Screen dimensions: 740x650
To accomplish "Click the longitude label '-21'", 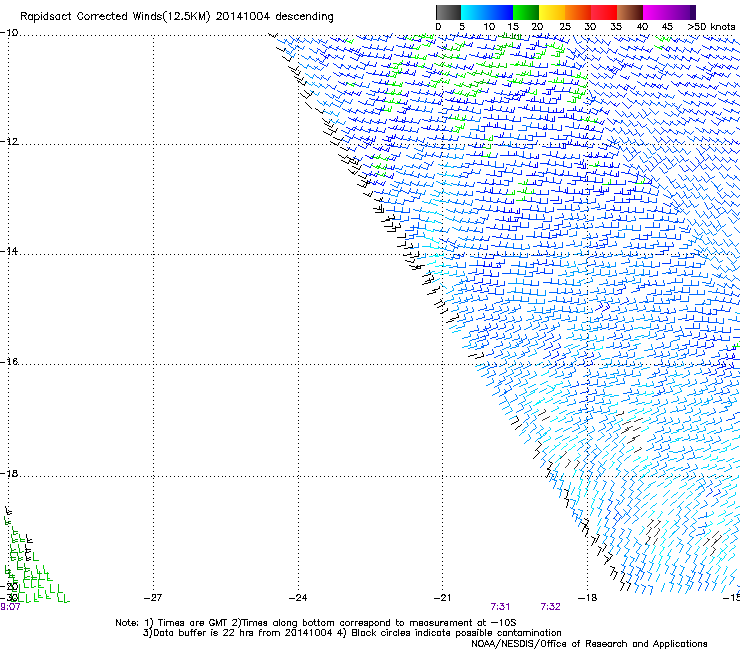I will 442,598.
